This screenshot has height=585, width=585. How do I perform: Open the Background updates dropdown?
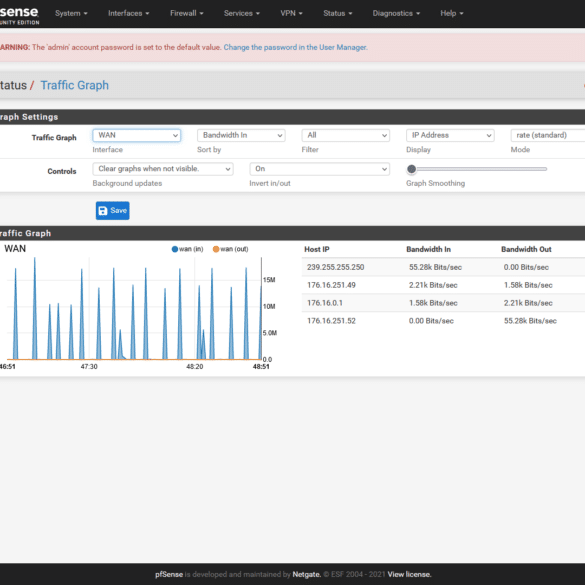pyautogui.click(x=163, y=169)
